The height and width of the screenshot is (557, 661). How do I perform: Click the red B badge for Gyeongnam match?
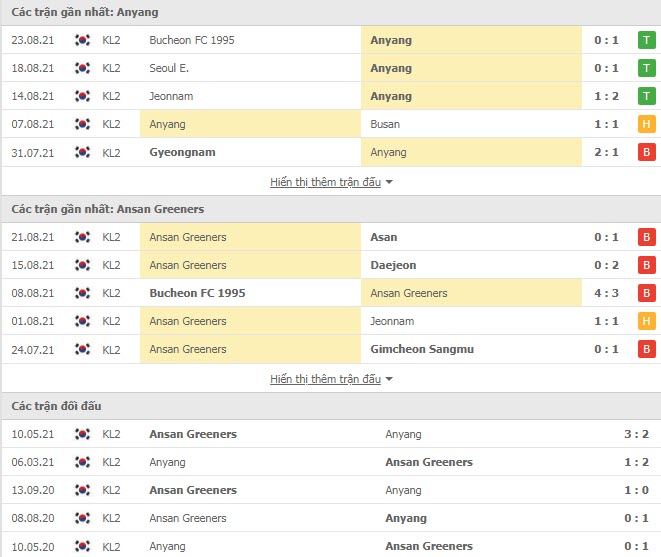(646, 152)
